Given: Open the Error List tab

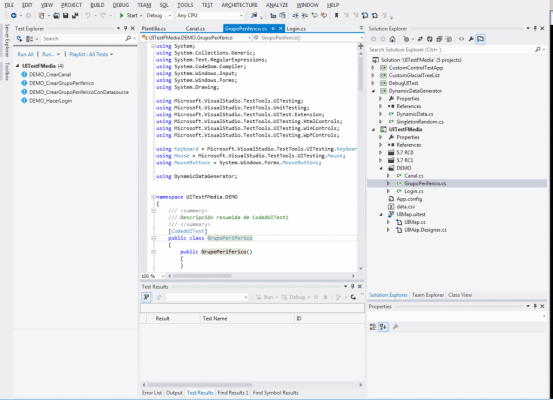Looking at the screenshot, I should (x=152, y=393).
